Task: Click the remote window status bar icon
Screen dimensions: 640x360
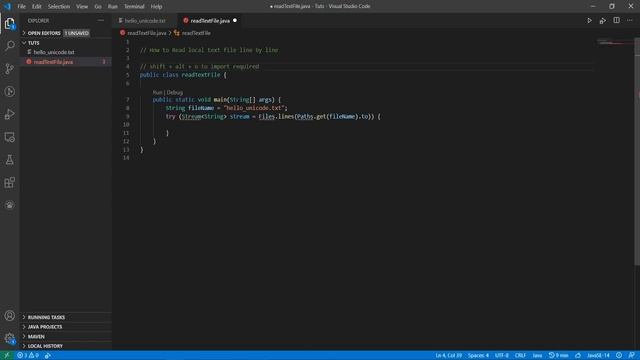Action: pyautogui.click(x=7, y=355)
